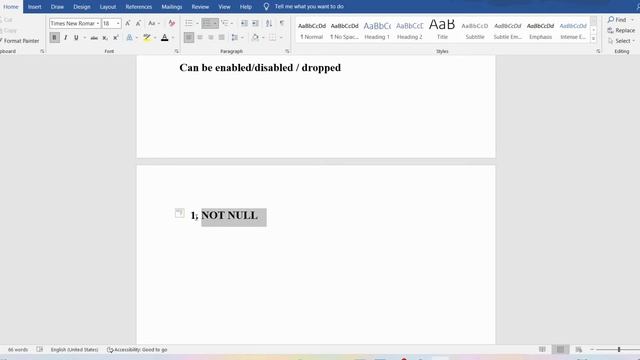Justify paragraph text
The width and height of the screenshot is (640, 360).
(x=222, y=38)
